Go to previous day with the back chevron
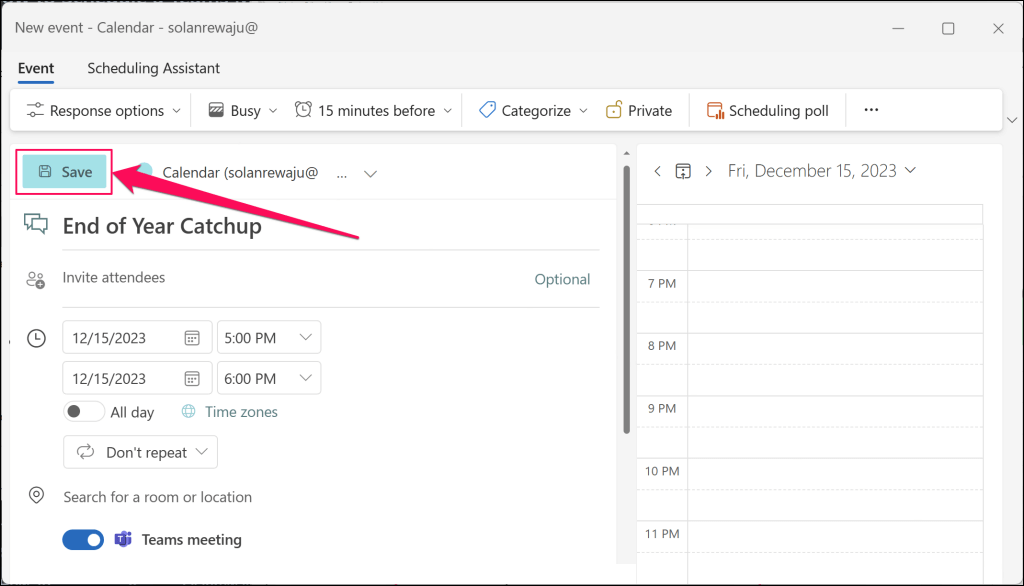1024x586 pixels. point(659,170)
